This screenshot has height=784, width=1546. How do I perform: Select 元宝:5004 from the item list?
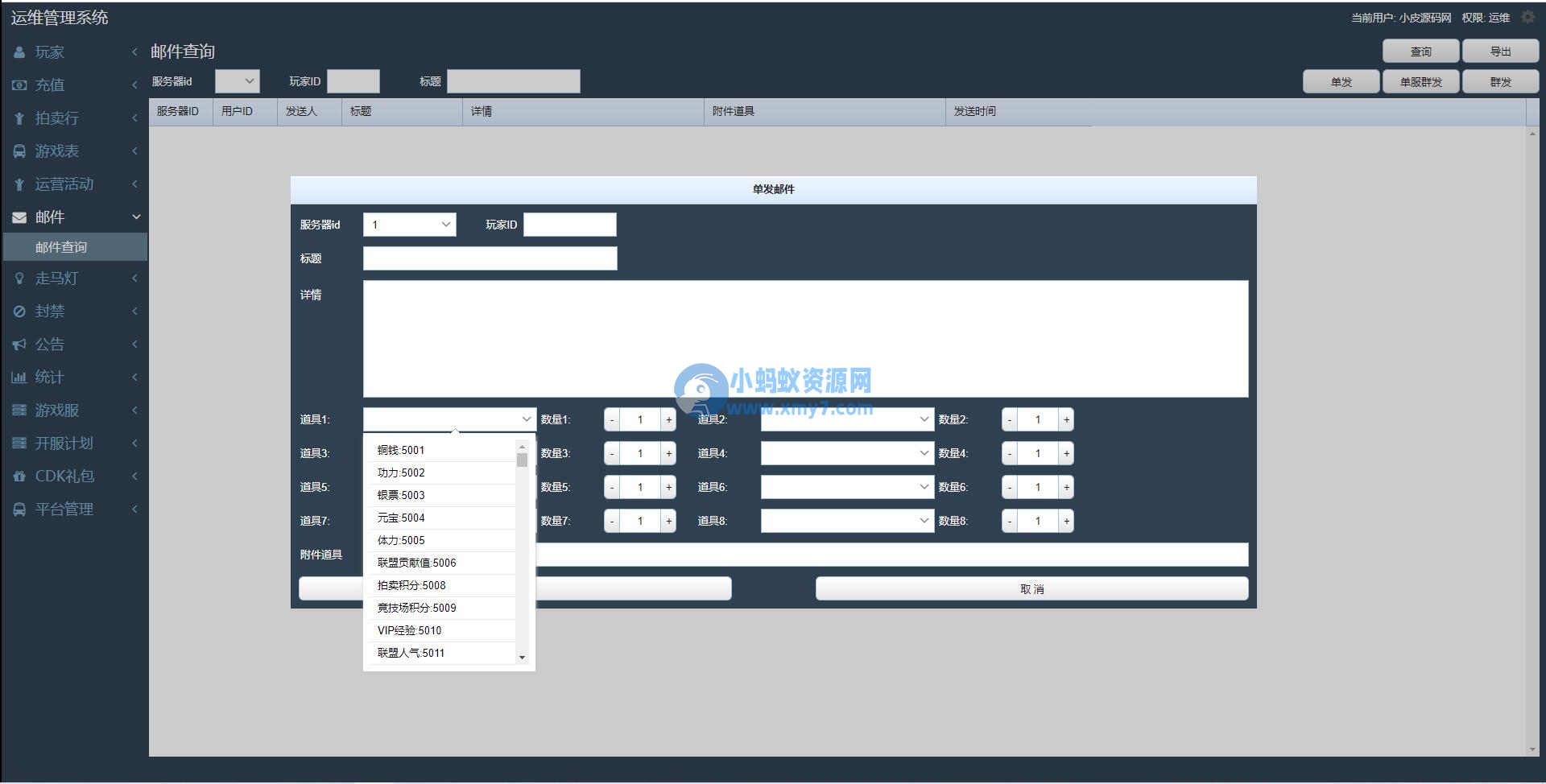[x=400, y=518]
